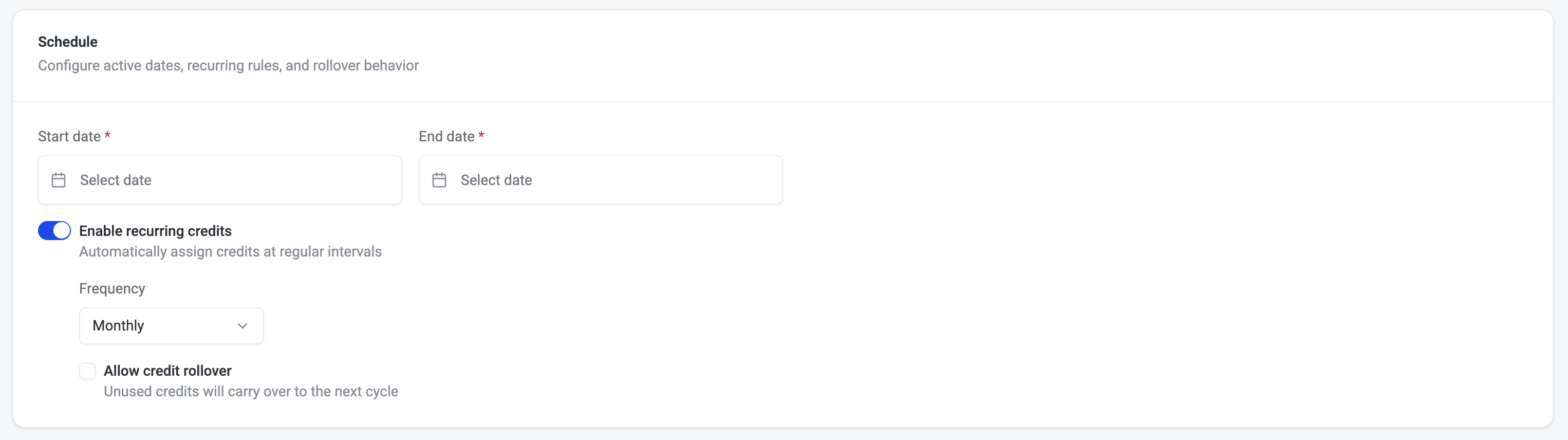The width and height of the screenshot is (1568, 440).
Task: Click the "Enable recurring credits" label
Action: (x=155, y=231)
